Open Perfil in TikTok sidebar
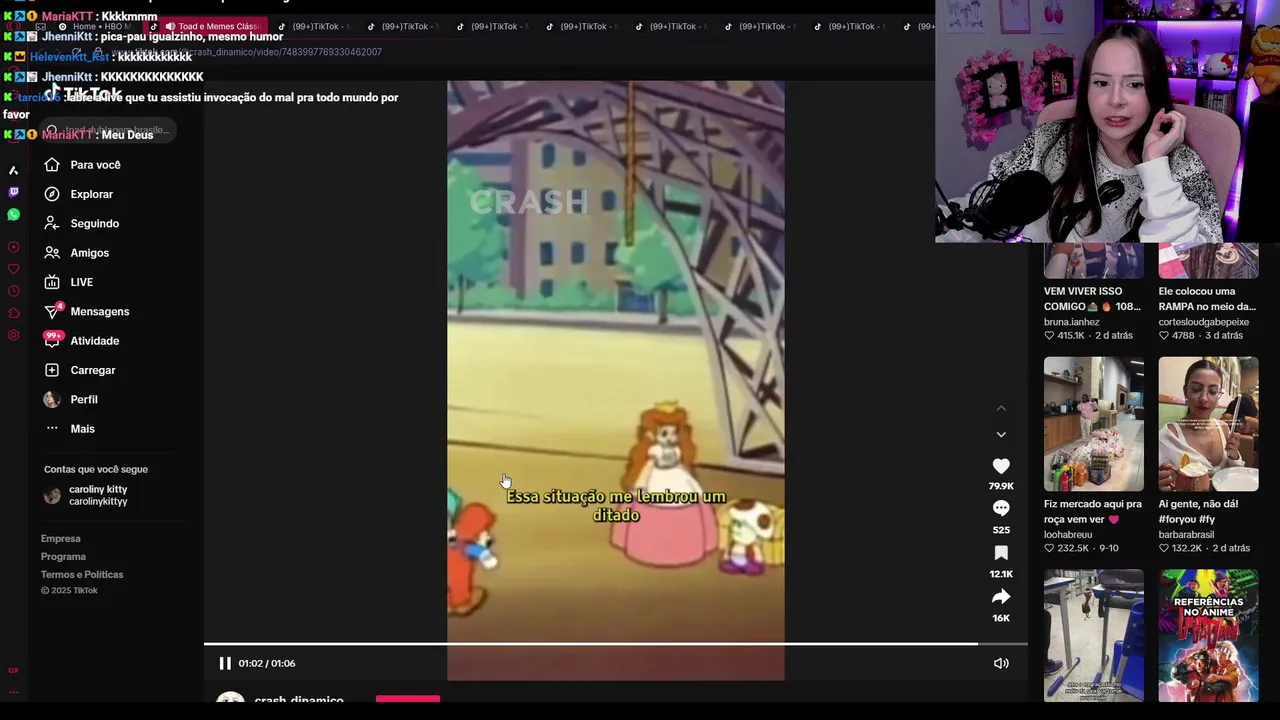This screenshot has height=720, width=1280. tap(71, 399)
